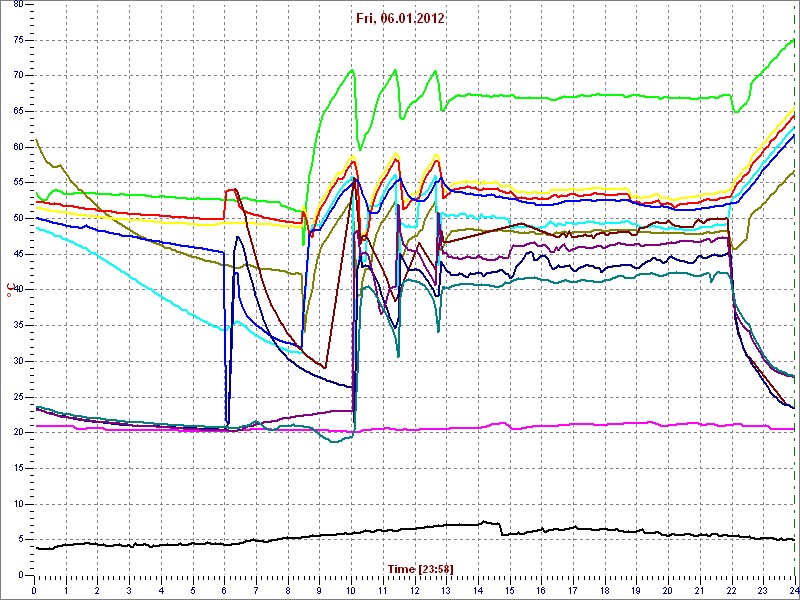Click hour label 4 on time axis
Screen dimensions: 800x600
[161, 589]
